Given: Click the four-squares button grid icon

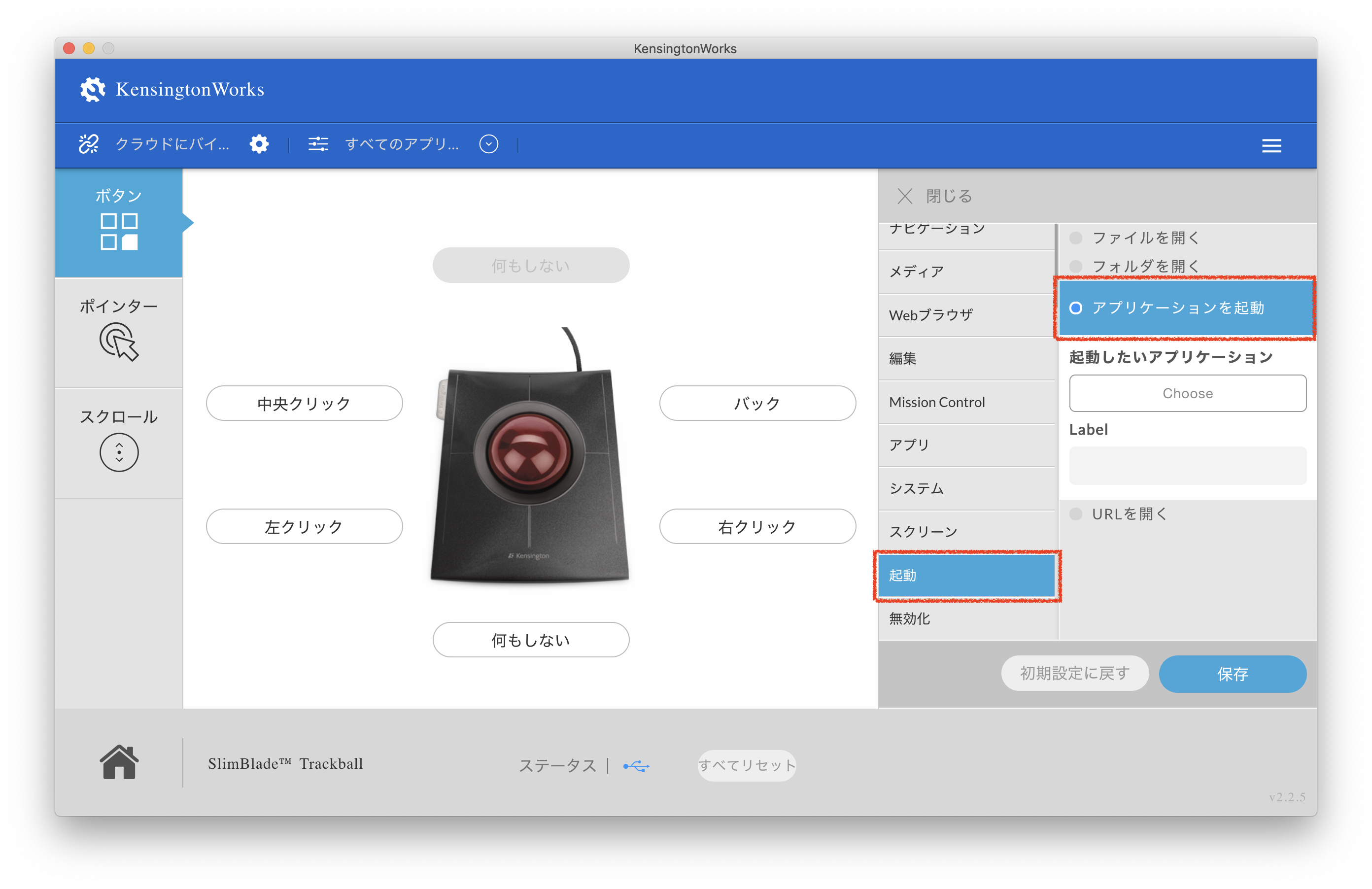Looking at the screenshot, I should click(119, 231).
